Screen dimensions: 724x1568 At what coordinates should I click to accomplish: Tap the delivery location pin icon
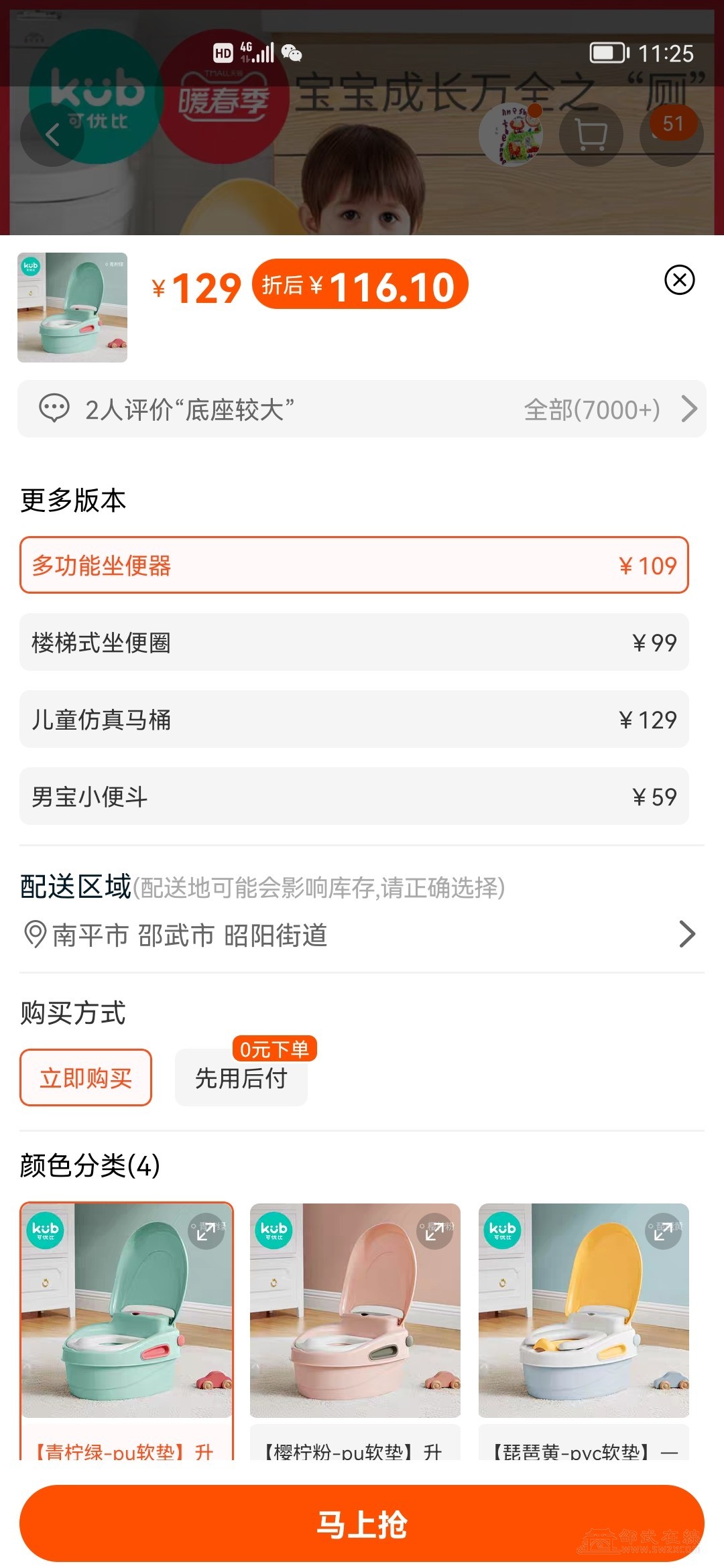(x=35, y=934)
